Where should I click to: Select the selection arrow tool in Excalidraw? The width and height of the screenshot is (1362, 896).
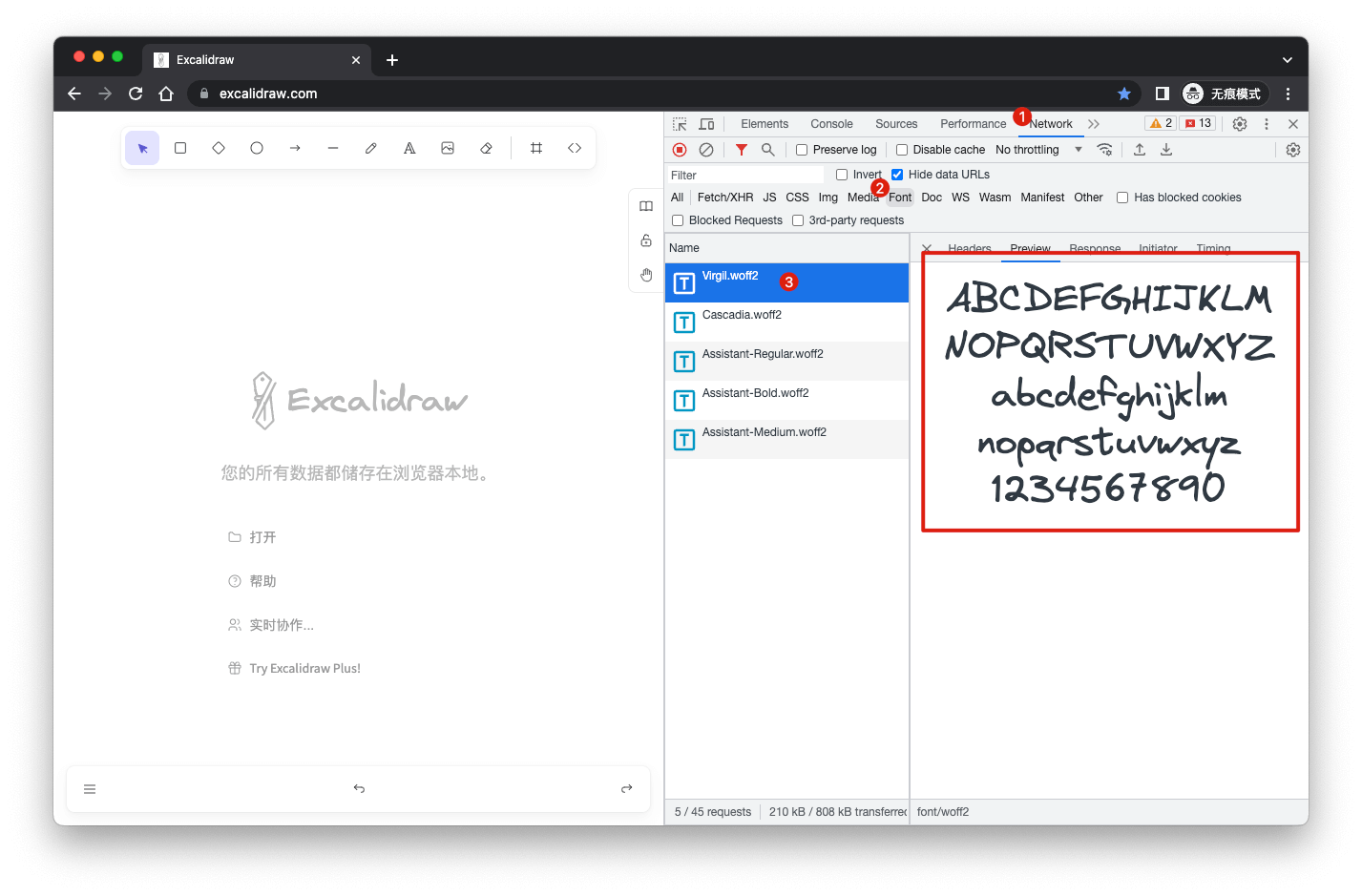pos(142,148)
